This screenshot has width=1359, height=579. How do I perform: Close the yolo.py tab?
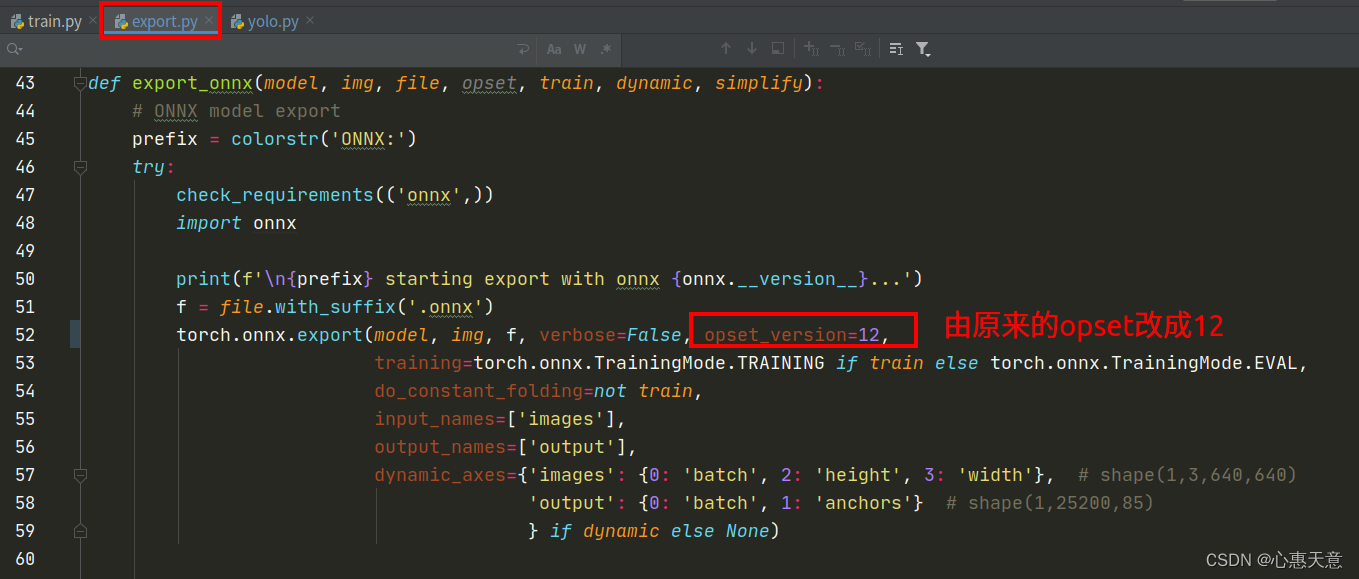coord(310,21)
